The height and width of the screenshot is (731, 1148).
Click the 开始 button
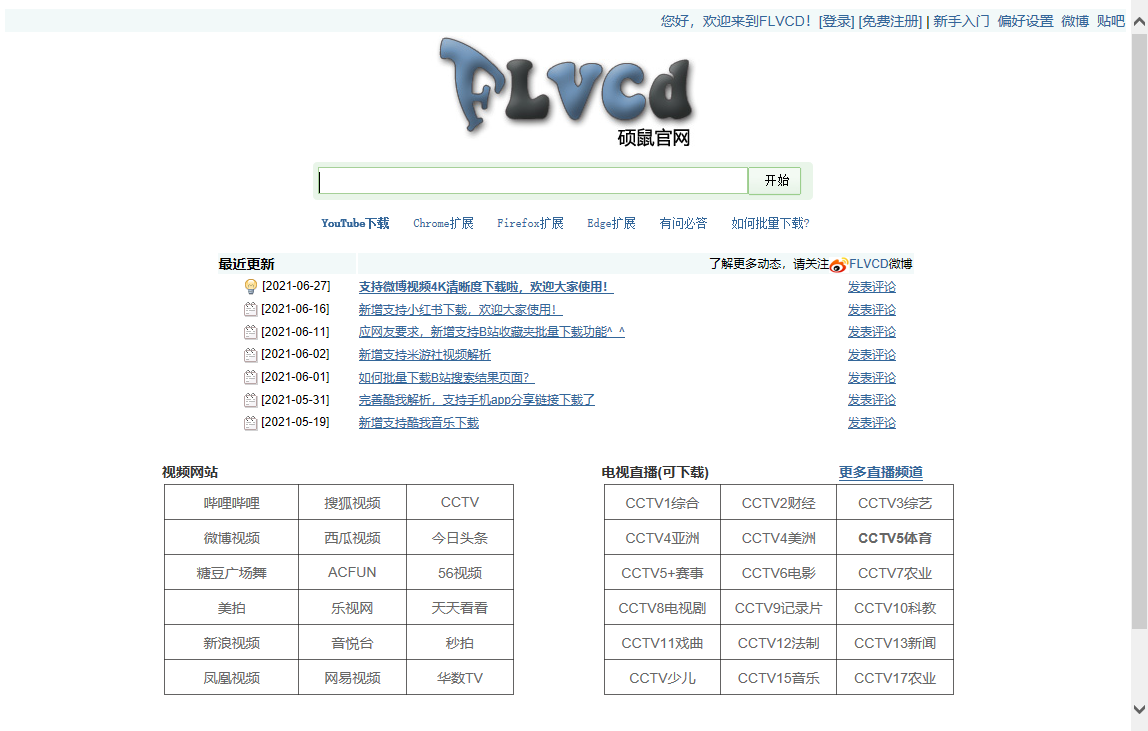point(777,181)
